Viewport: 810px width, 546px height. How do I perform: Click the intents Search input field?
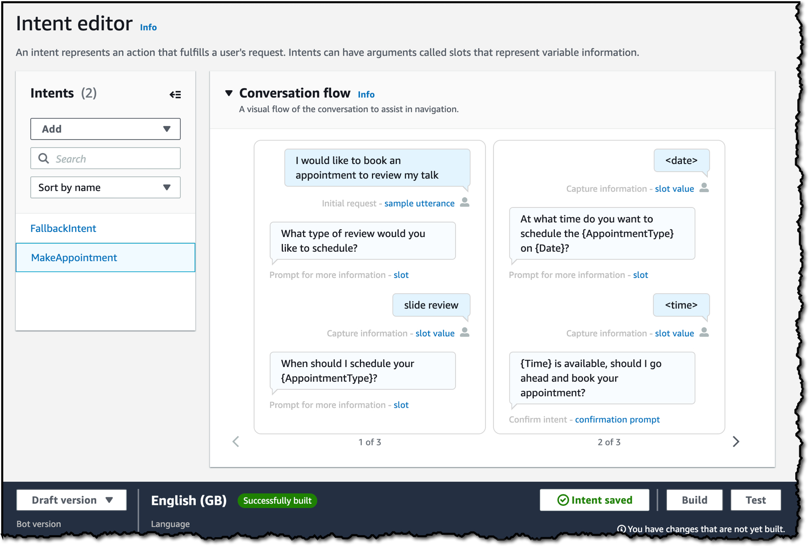coord(112,158)
